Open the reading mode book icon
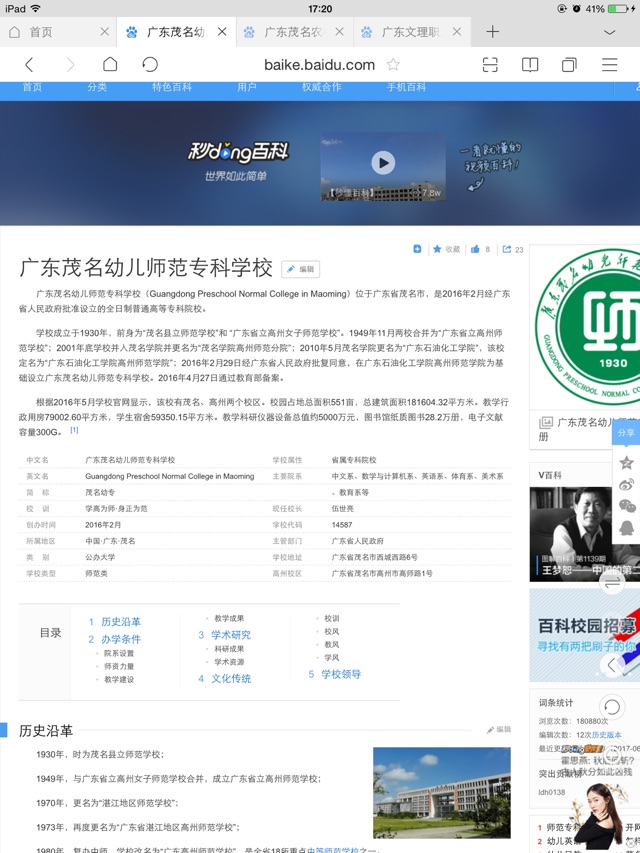 530,65
